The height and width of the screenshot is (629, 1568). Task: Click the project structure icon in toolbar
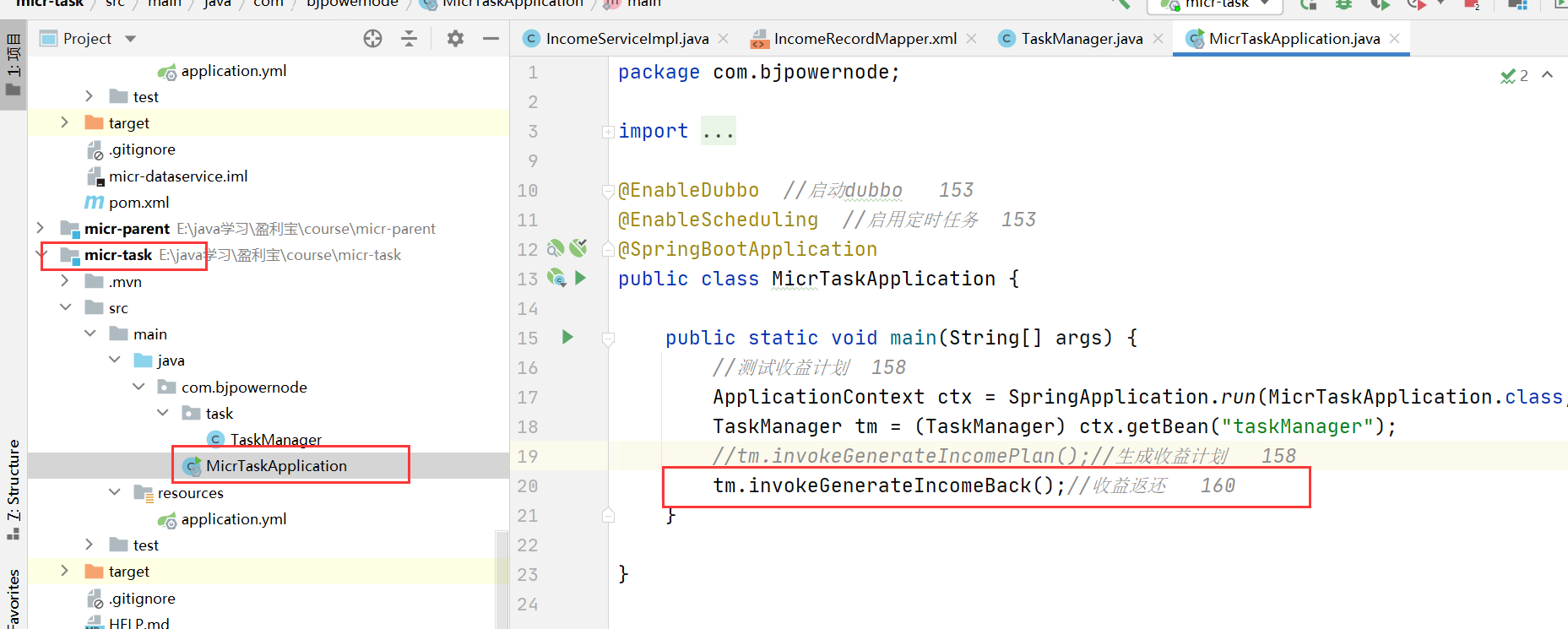[1517, 4]
